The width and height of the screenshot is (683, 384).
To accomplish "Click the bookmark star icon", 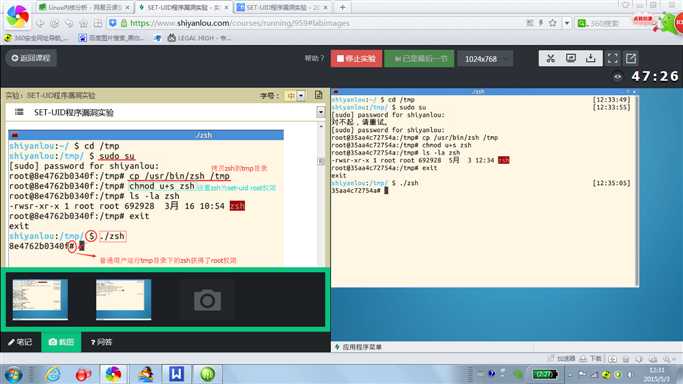I will pos(552,23).
